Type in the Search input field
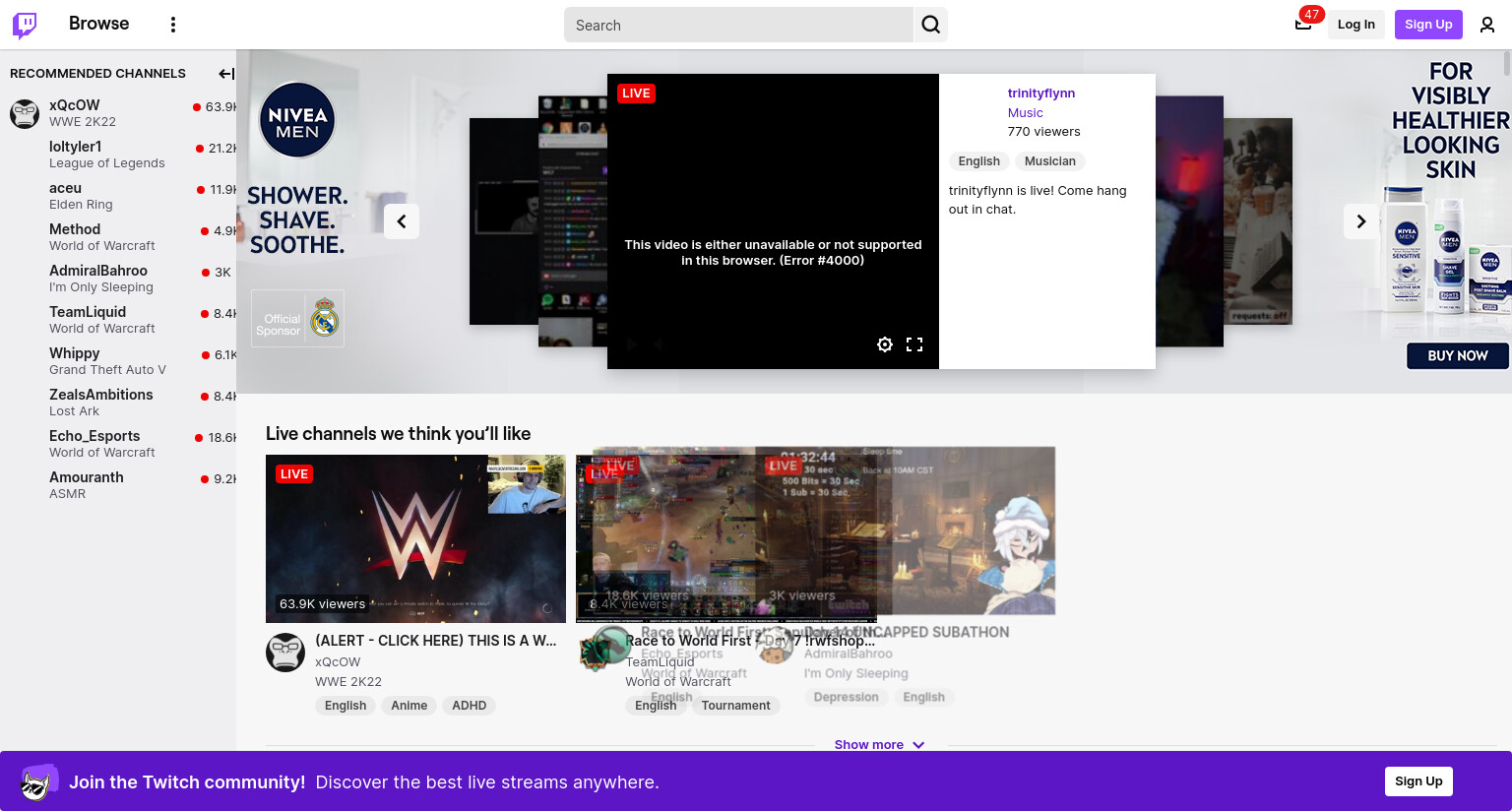The width and height of the screenshot is (1512, 811). pos(738,26)
